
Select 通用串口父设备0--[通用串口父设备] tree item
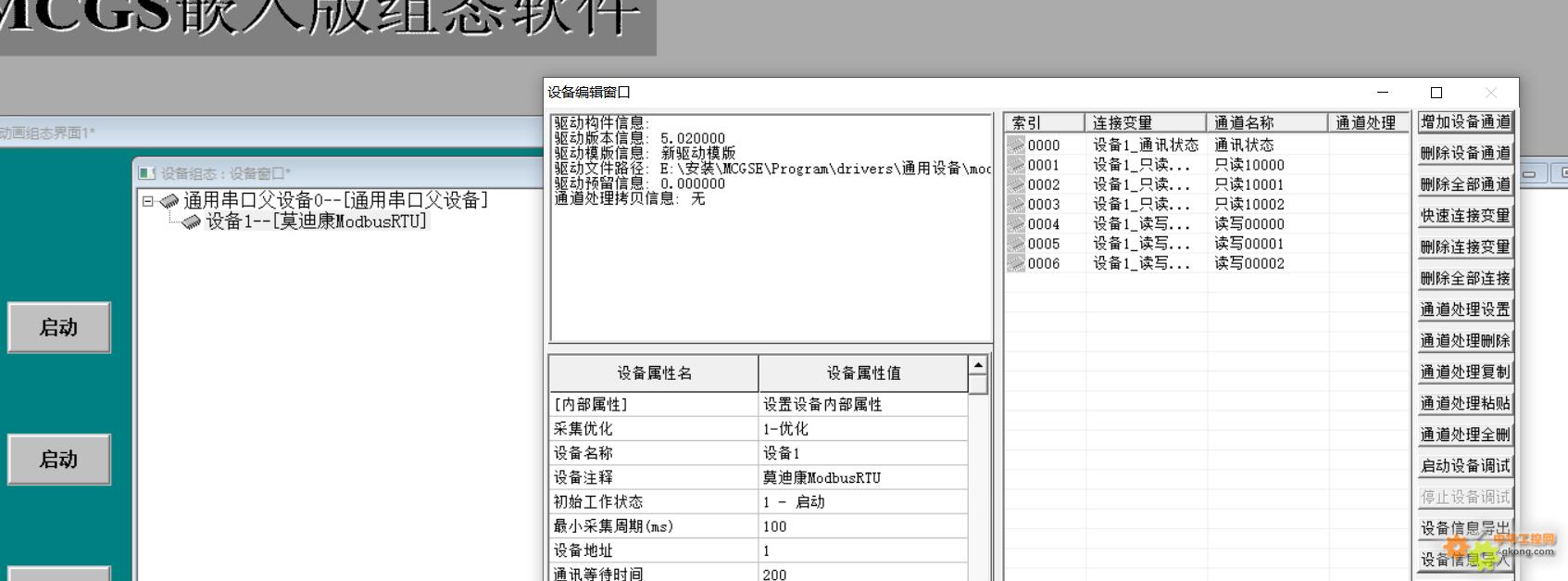coord(335,200)
